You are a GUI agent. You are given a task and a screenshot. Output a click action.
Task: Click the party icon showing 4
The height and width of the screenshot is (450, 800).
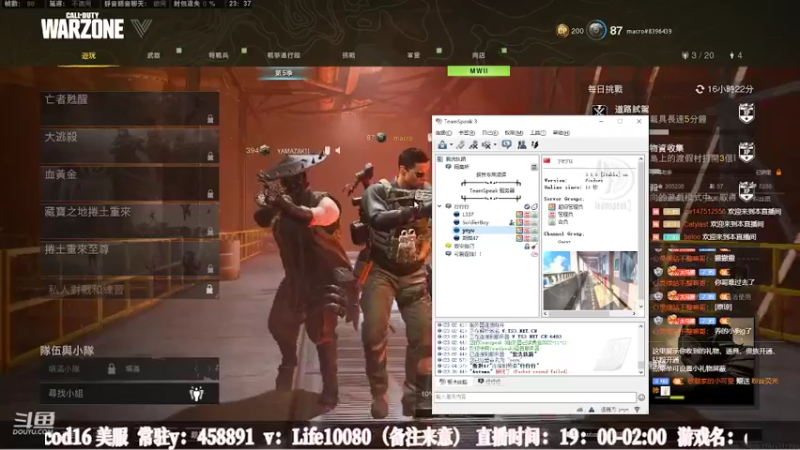coord(736,55)
